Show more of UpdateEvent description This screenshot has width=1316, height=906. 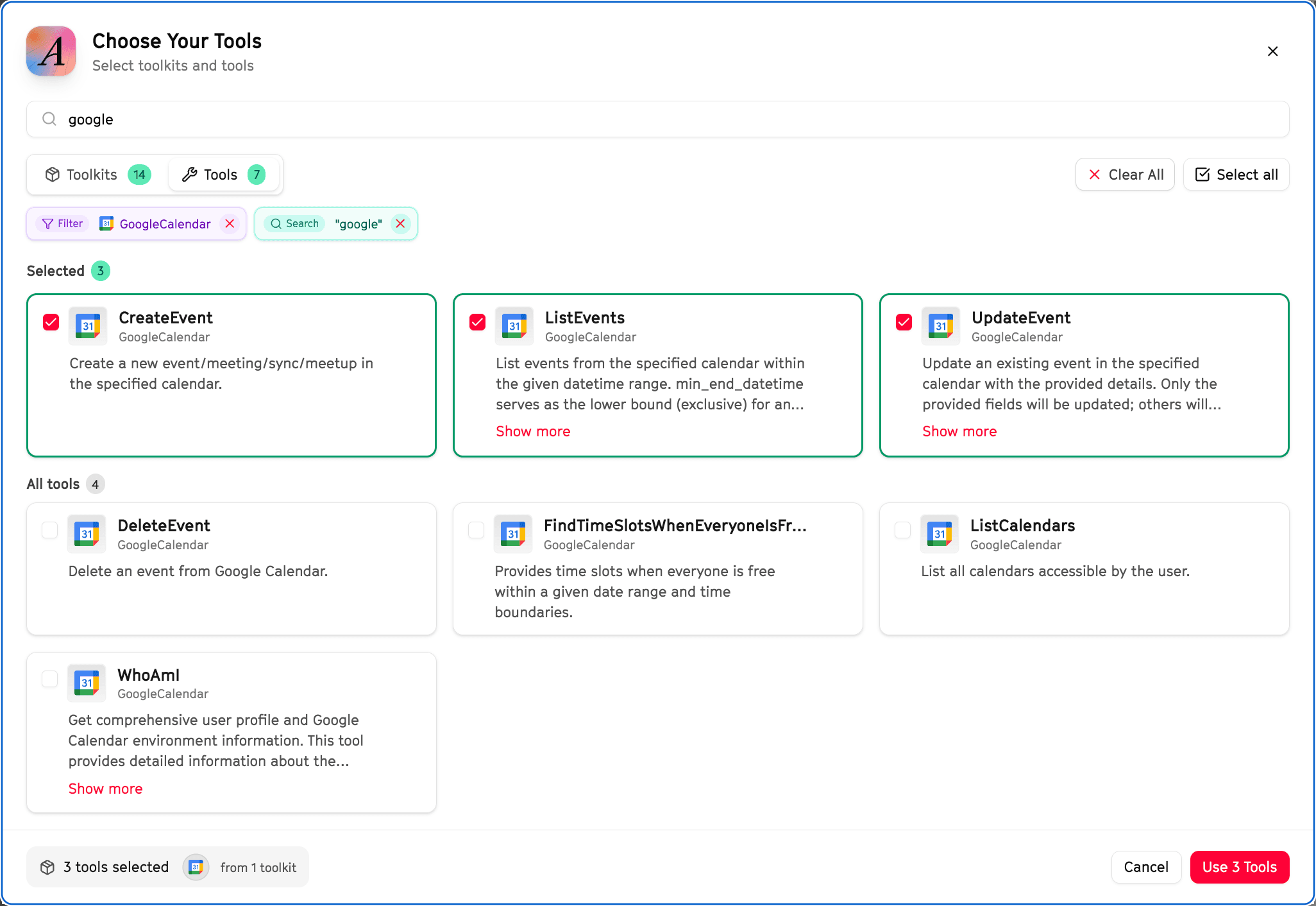point(959,431)
